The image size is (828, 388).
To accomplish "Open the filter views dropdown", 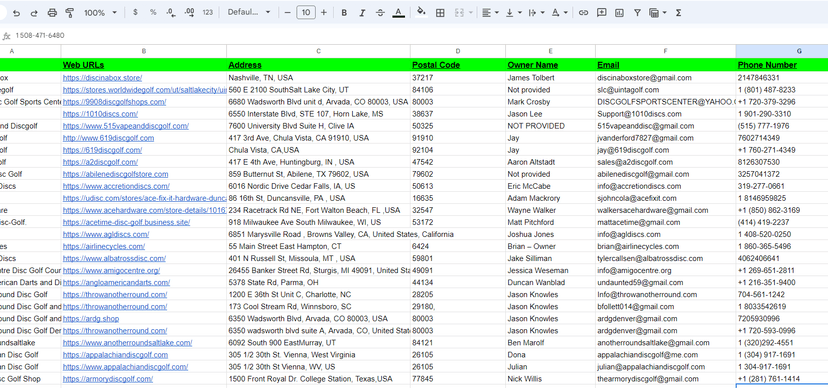I will tap(657, 13).
